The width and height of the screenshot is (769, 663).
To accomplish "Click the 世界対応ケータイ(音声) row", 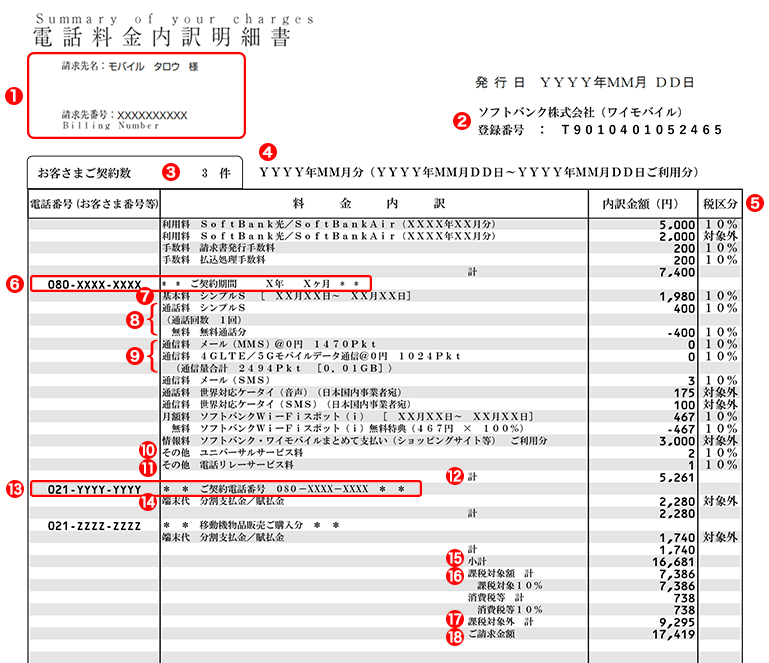I will [282, 392].
